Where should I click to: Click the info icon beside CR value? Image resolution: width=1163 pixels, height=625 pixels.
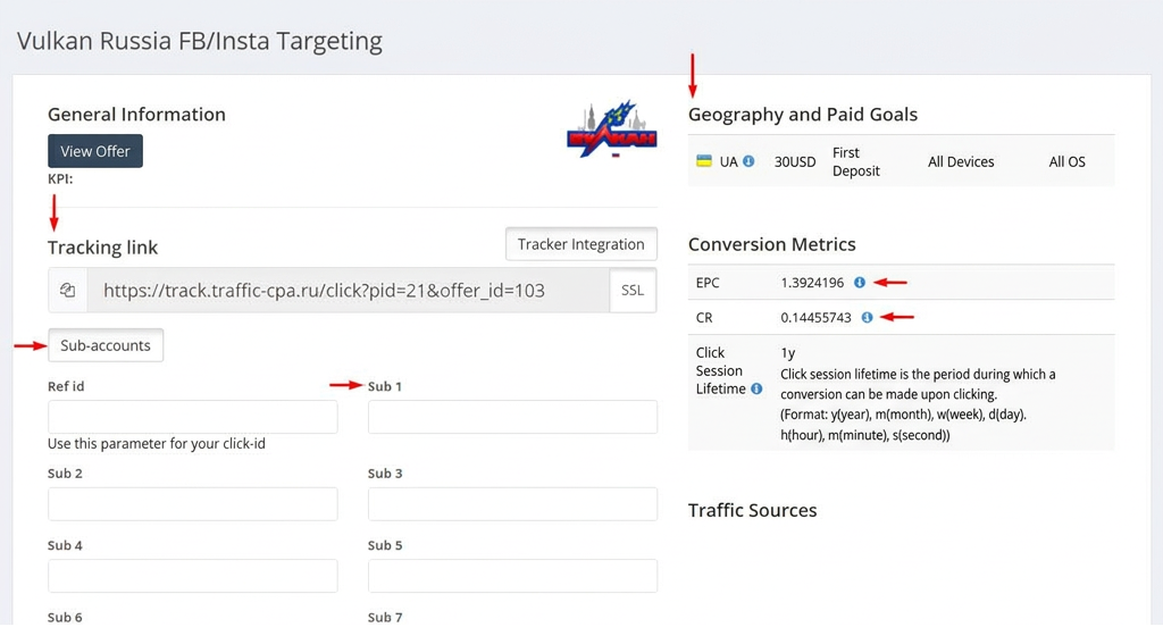(x=866, y=317)
